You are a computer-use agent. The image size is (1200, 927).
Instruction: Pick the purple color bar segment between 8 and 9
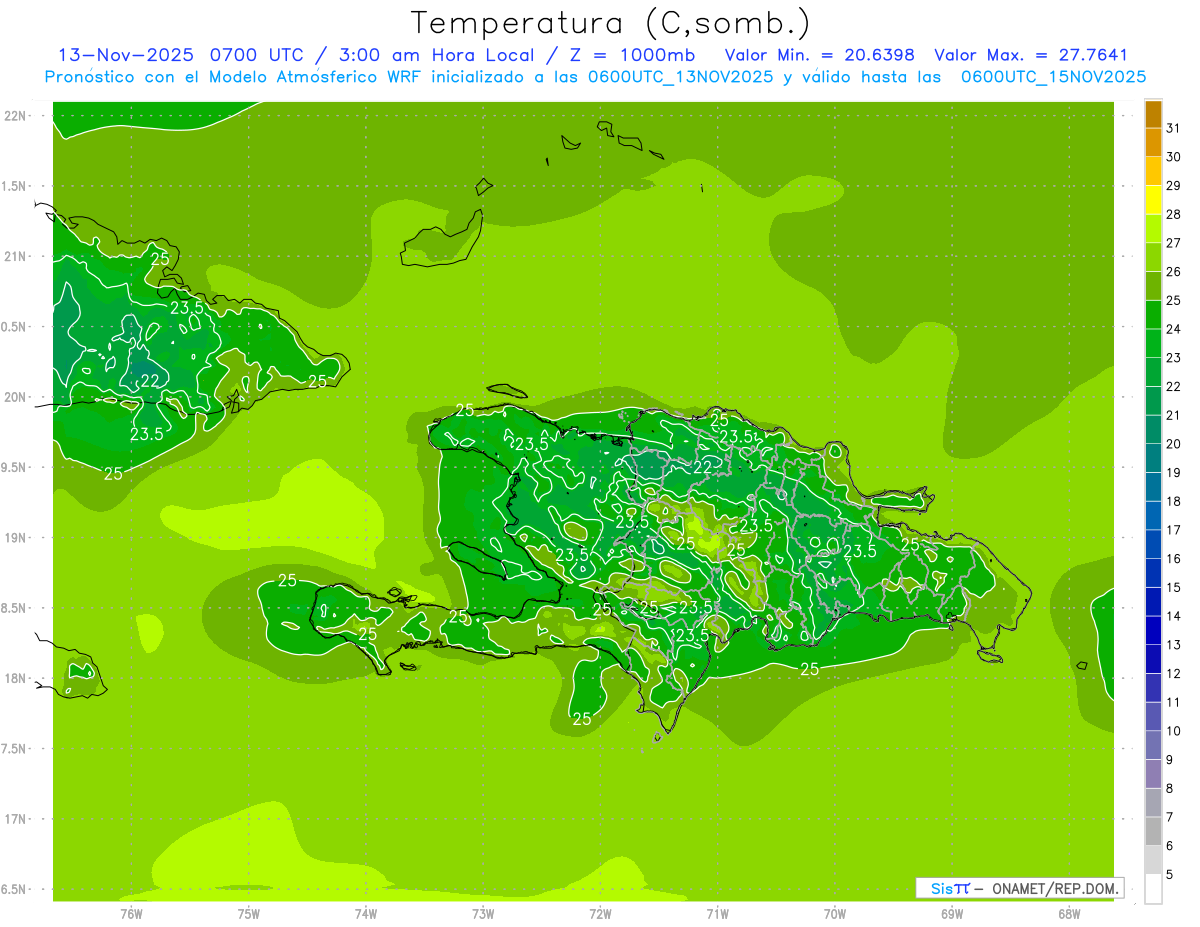1153,774
